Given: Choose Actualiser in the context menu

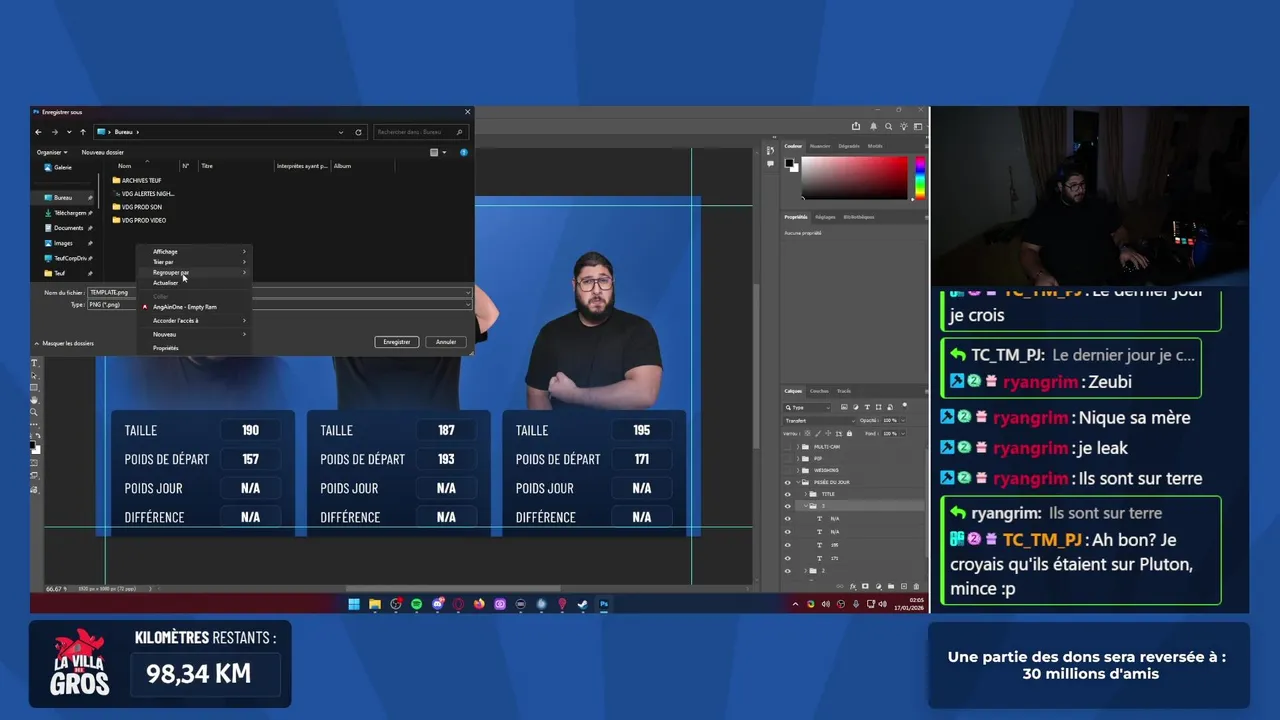Looking at the screenshot, I should tap(194, 283).
